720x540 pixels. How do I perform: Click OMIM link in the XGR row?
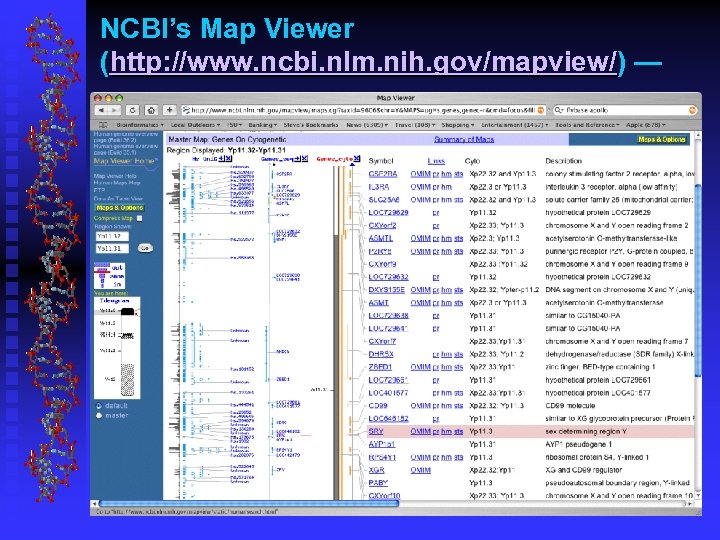pos(420,470)
